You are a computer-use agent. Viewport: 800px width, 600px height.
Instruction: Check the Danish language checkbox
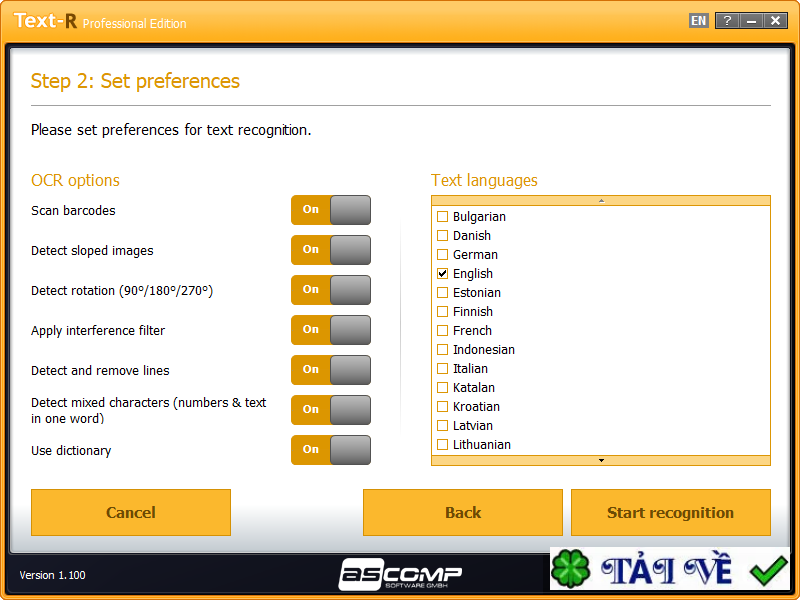click(442, 235)
